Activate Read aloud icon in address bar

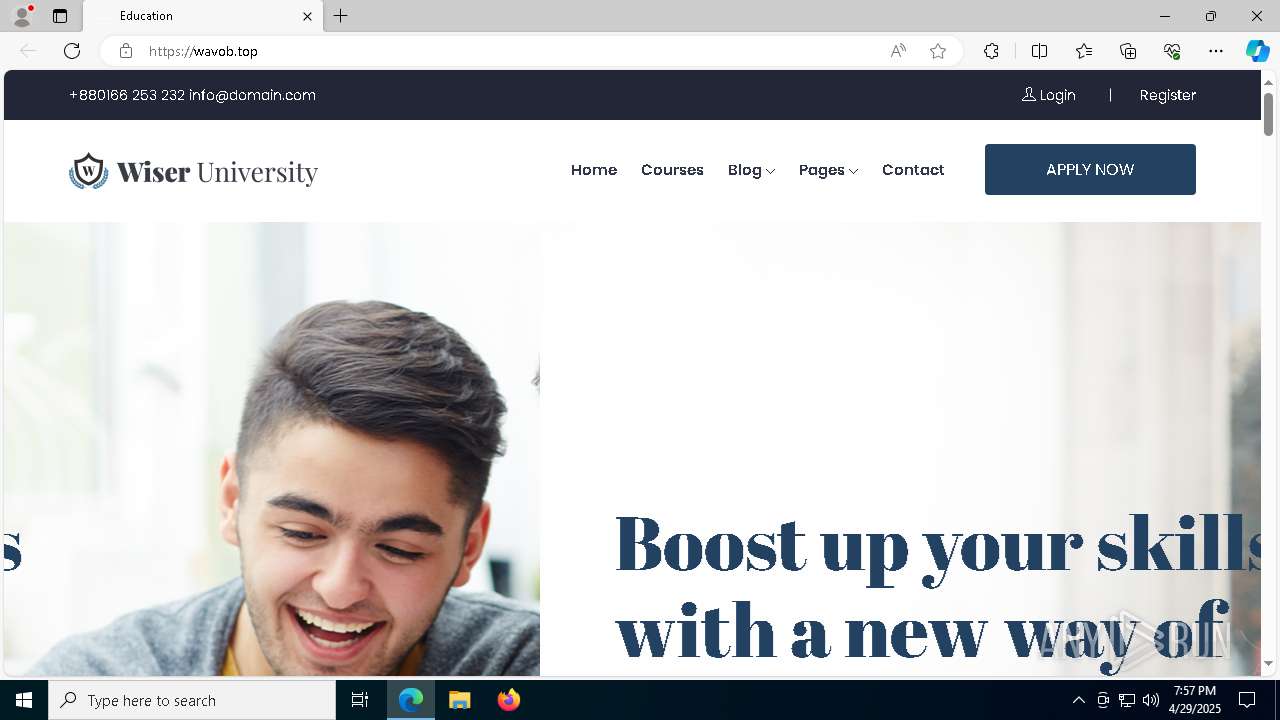coord(898,51)
